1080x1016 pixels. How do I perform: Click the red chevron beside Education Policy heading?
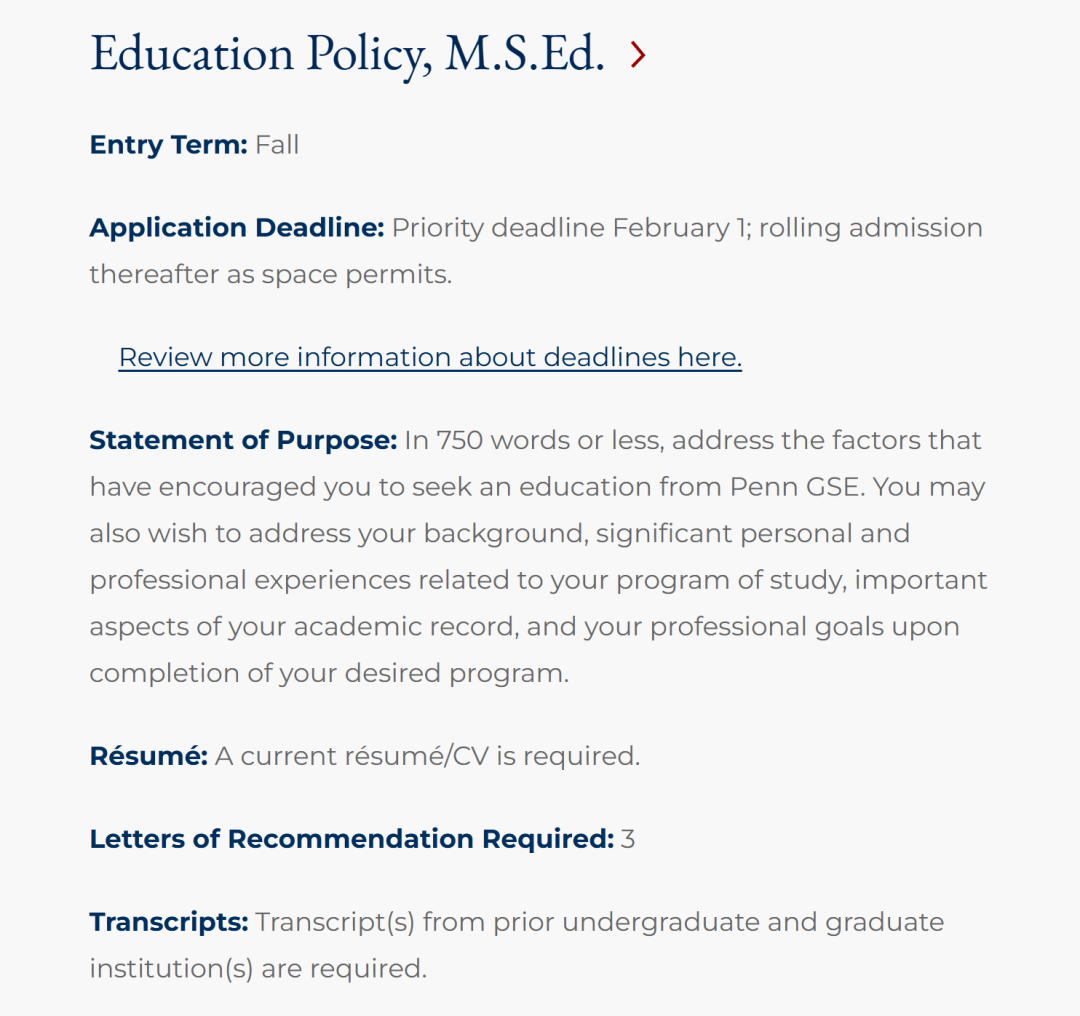point(638,56)
